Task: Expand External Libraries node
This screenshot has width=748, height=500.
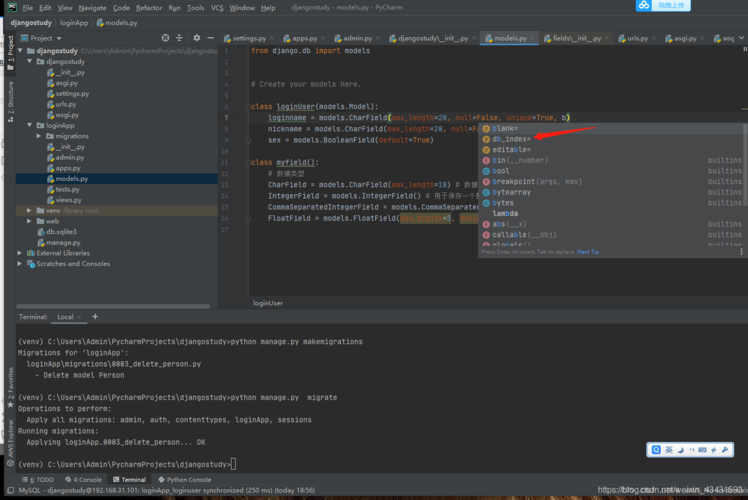Action: [20, 253]
